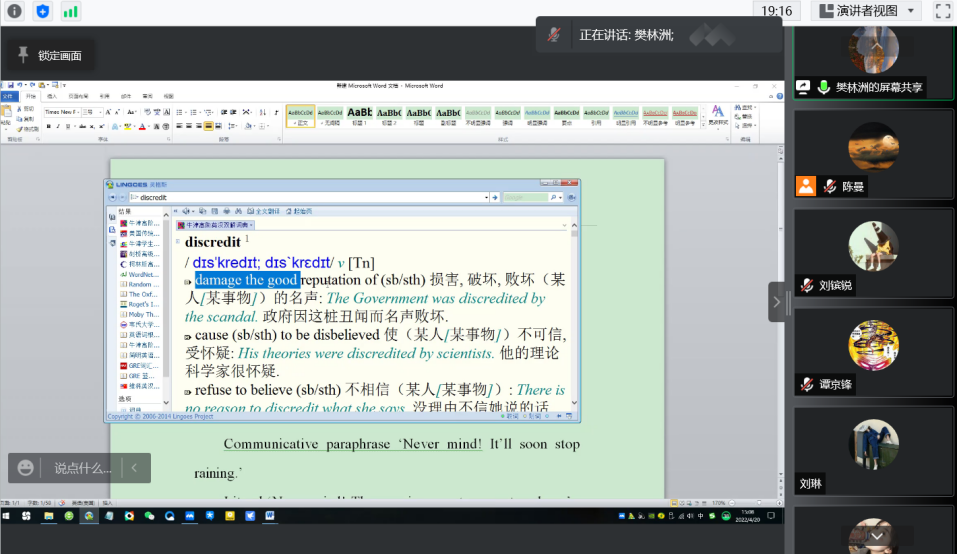The height and width of the screenshot is (554, 957).
Task: Apply the 正文 style
Action: point(301,116)
